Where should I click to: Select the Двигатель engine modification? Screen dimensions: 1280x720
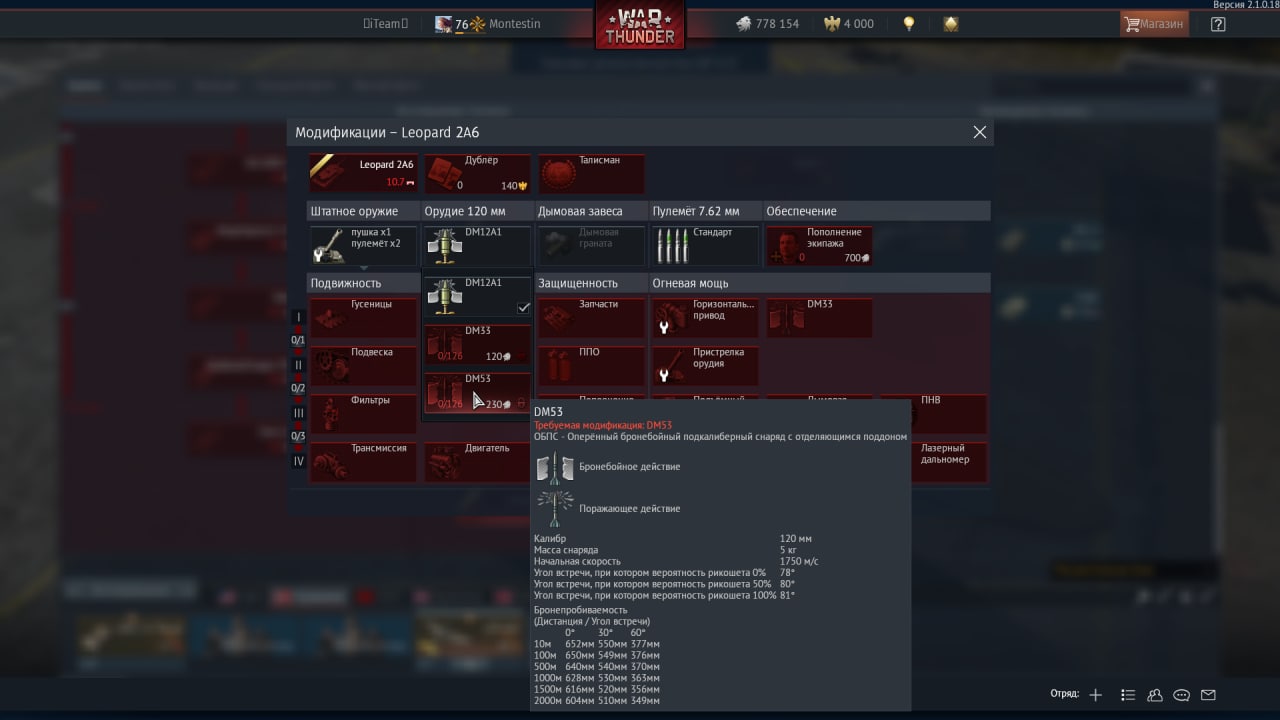(x=477, y=461)
